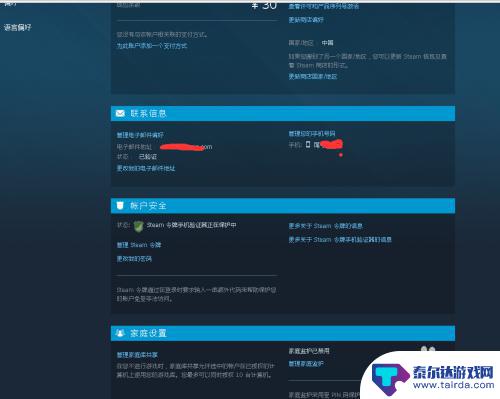Click the 帐户安全 section heading
This screenshot has width=500, height=399.
(x=148, y=206)
